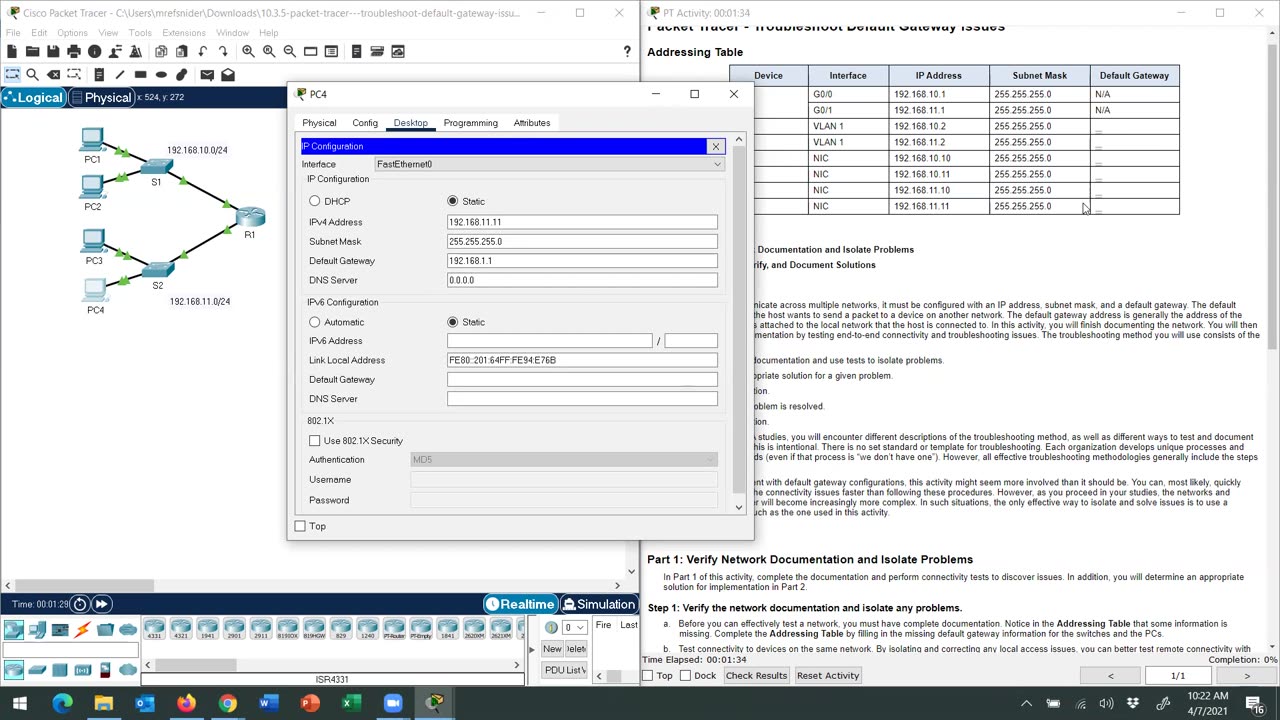This screenshot has width=1280, height=720.
Task: Click the Zoom In magnifier icon
Action: click(x=248, y=51)
